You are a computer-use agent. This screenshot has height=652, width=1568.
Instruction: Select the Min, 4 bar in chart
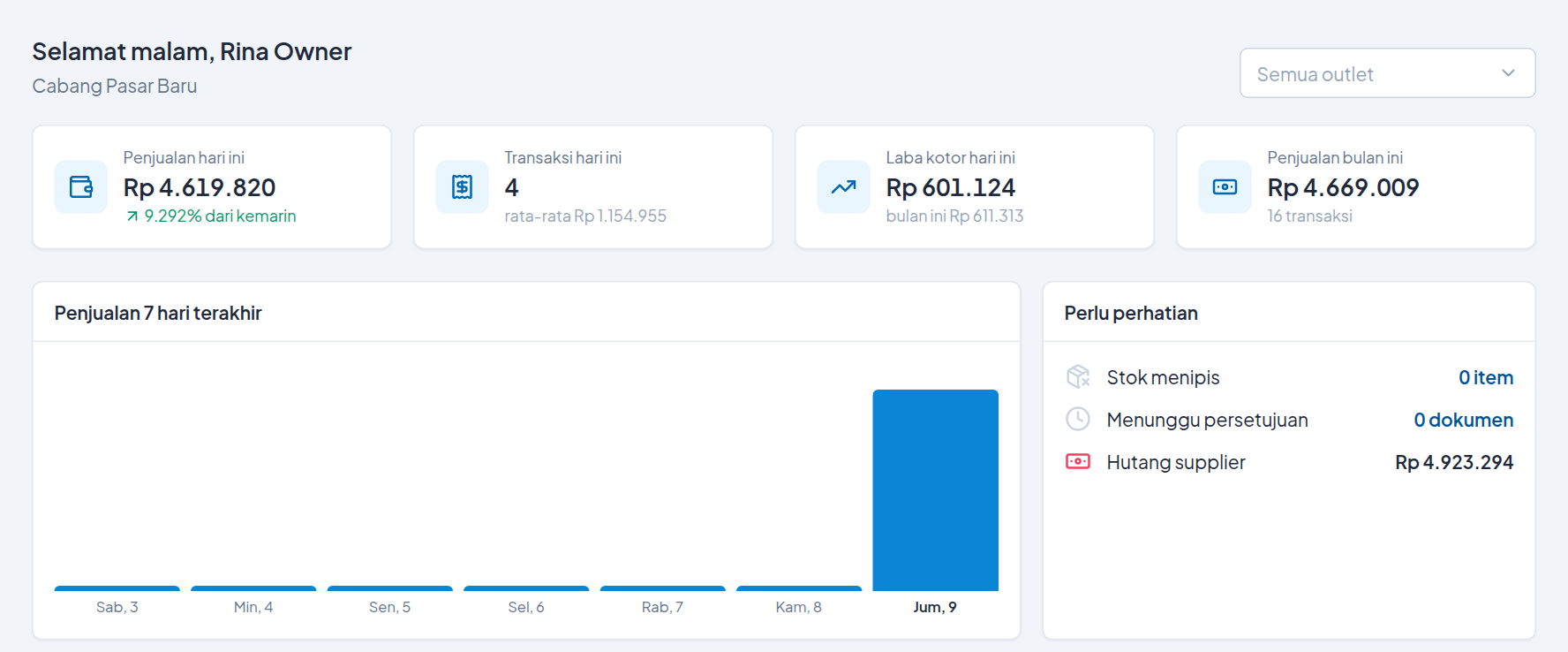pyautogui.click(x=253, y=588)
